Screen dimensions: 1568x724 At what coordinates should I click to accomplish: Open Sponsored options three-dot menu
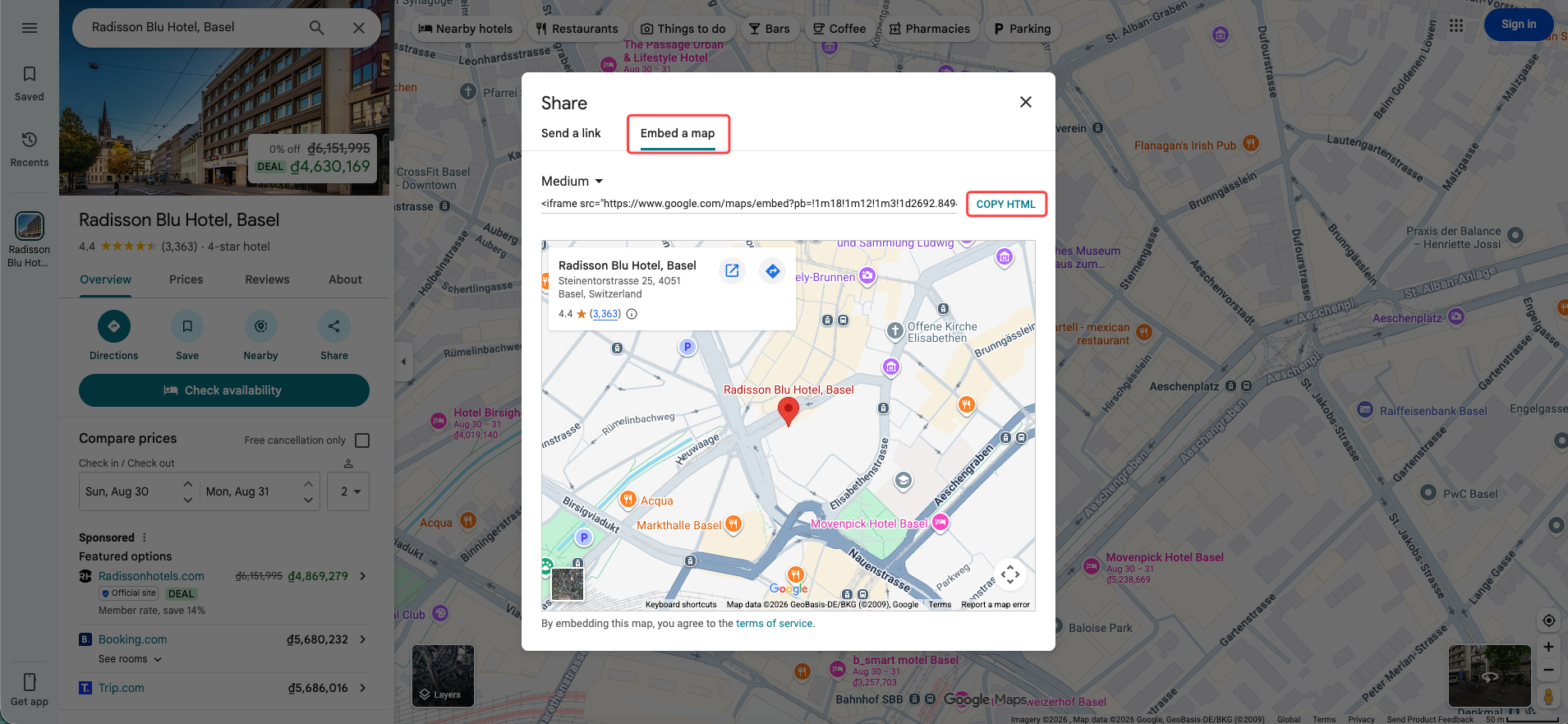tap(145, 537)
